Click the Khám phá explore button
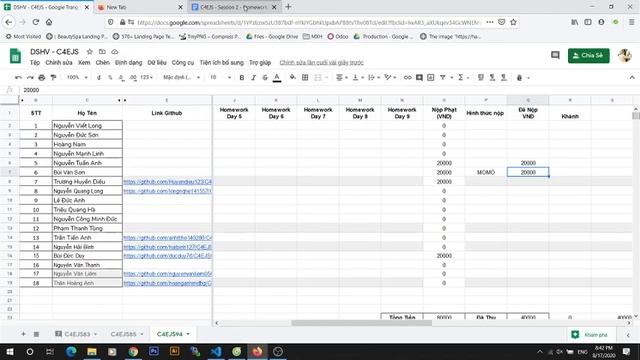The width and height of the screenshot is (640, 360). pyautogui.click(x=589, y=335)
